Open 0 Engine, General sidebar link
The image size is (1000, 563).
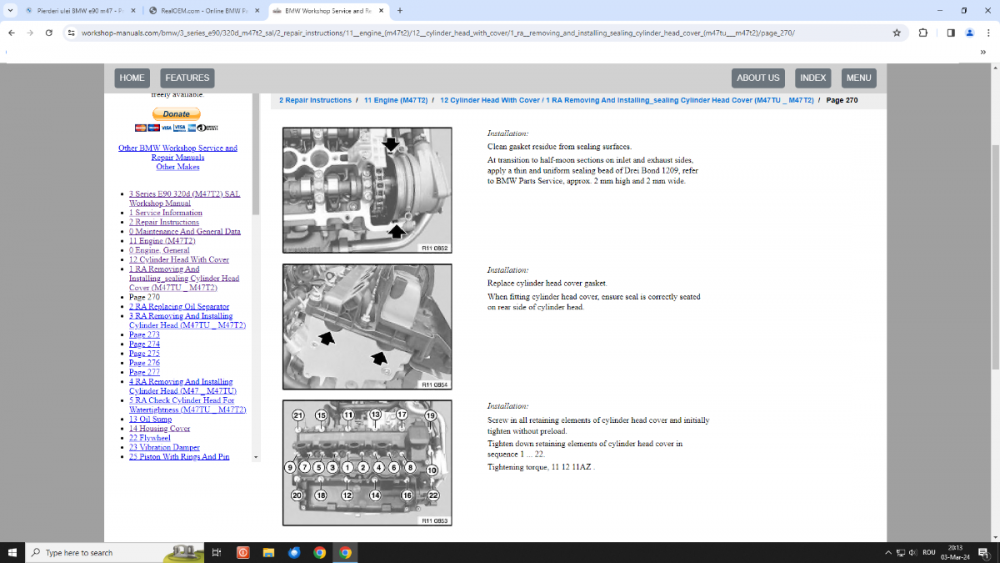pyautogui.click(x=159, y=251)
